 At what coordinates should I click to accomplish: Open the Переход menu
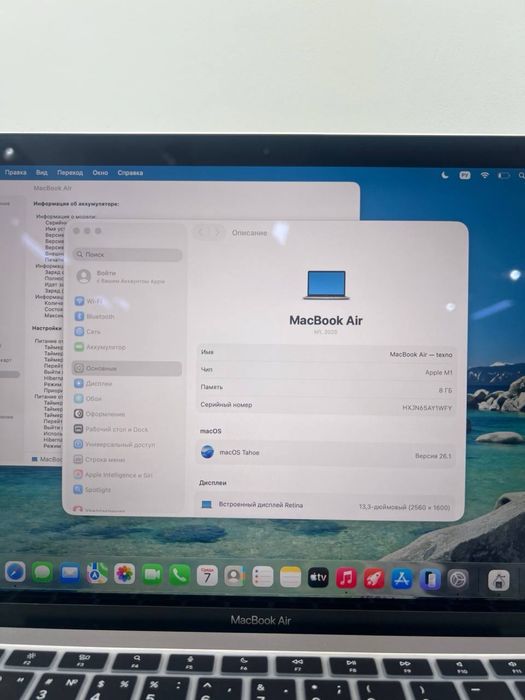70,172
